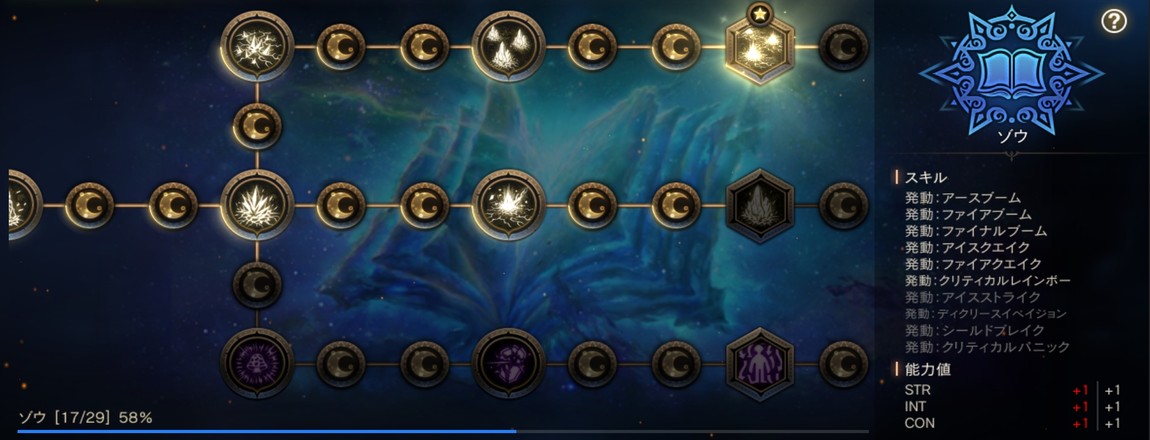This screenshot has height=440, width=1150.
Task: Select the ground explosion node in middle row
Action: coord(509,205)
